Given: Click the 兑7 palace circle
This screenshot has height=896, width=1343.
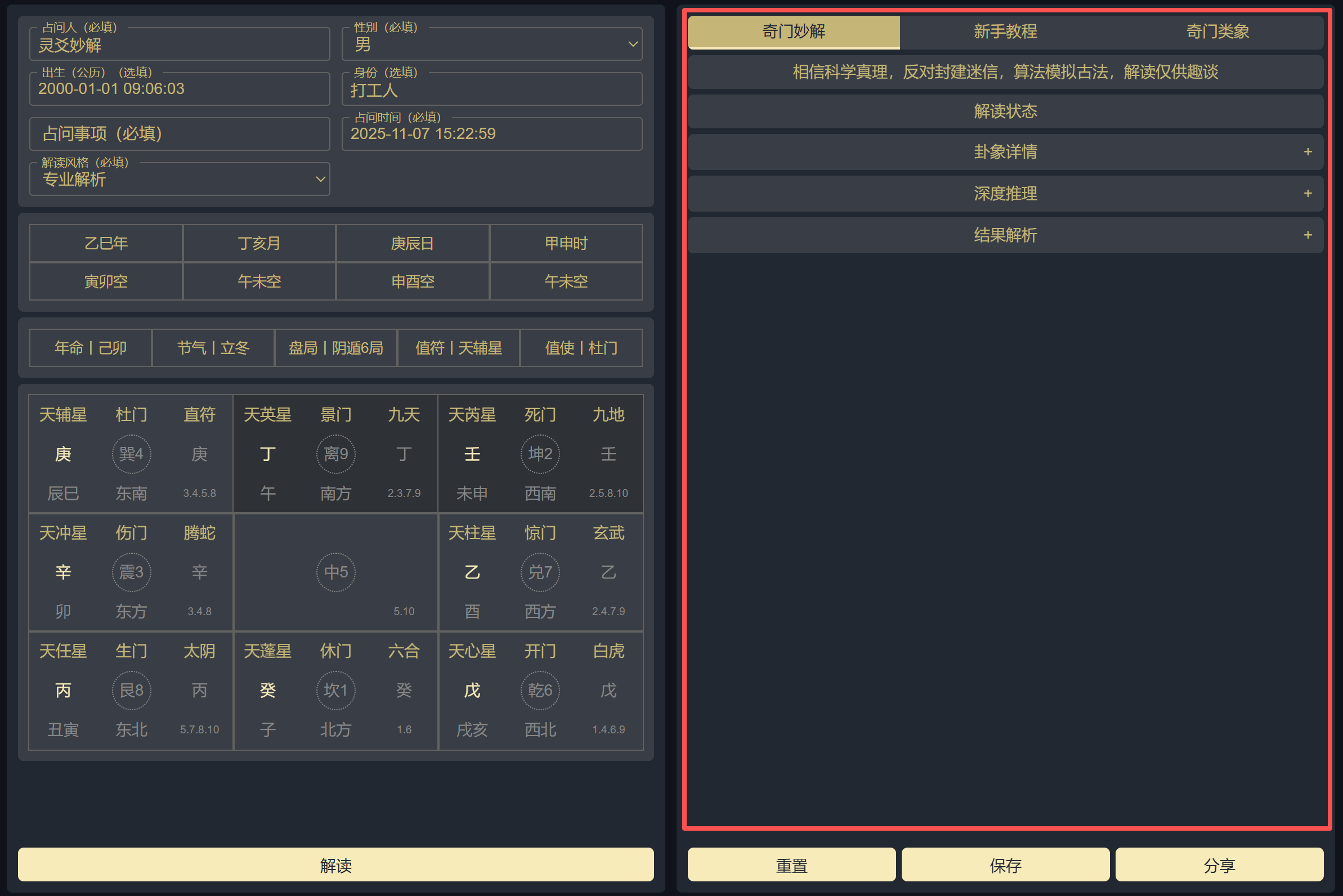Looking at the screenshot, I should (x=539, y=572).
